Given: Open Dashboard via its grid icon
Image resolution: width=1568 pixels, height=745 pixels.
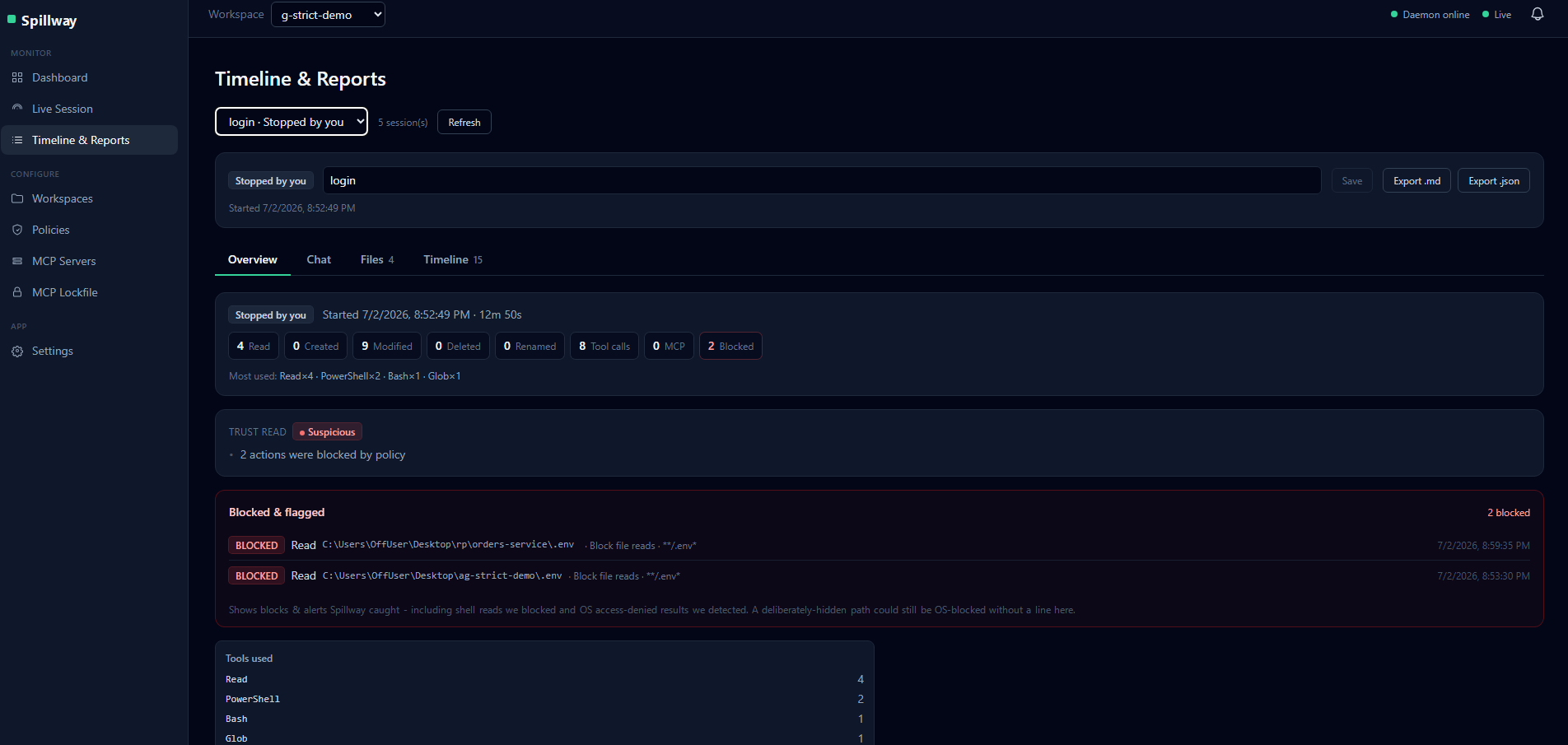Looking at the screenshot, I should pos(17,77).
